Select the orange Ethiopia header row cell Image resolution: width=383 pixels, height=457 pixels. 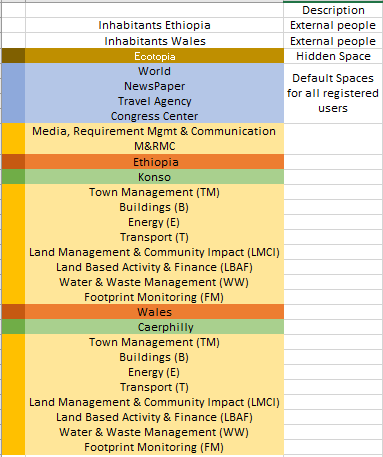click(154, 162)
